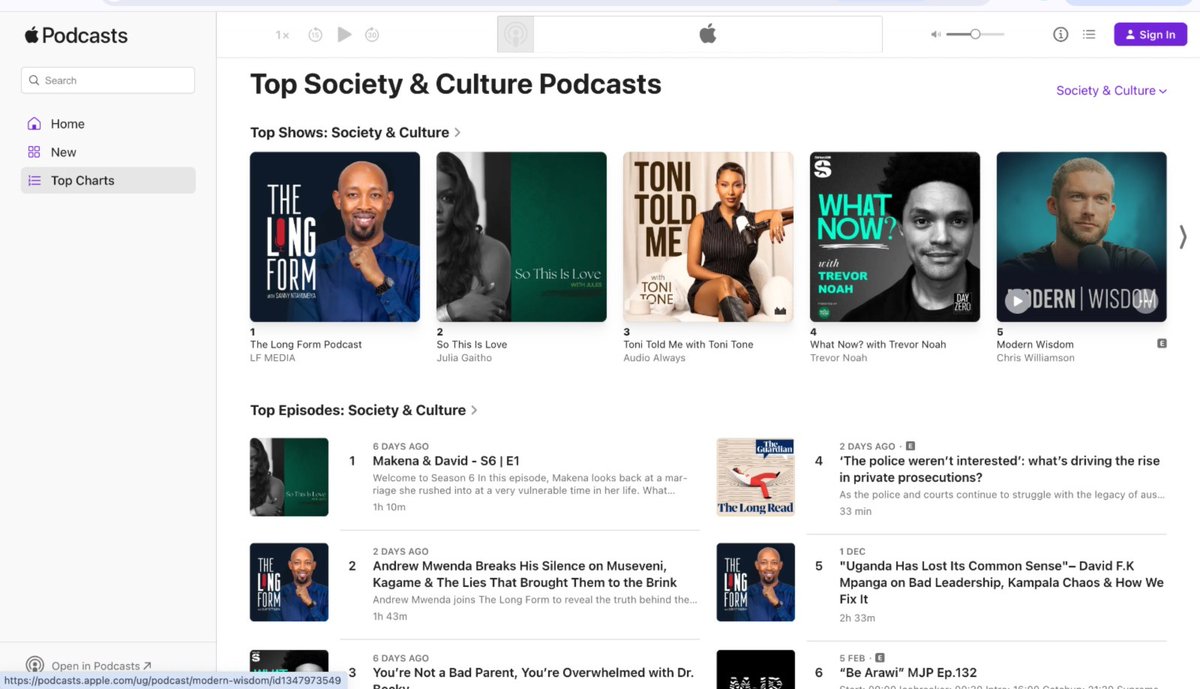Viewport: 1200px width, 689px height.
Task: Open episode Makena & David - S6 | E1
Action: pos(446,461)
